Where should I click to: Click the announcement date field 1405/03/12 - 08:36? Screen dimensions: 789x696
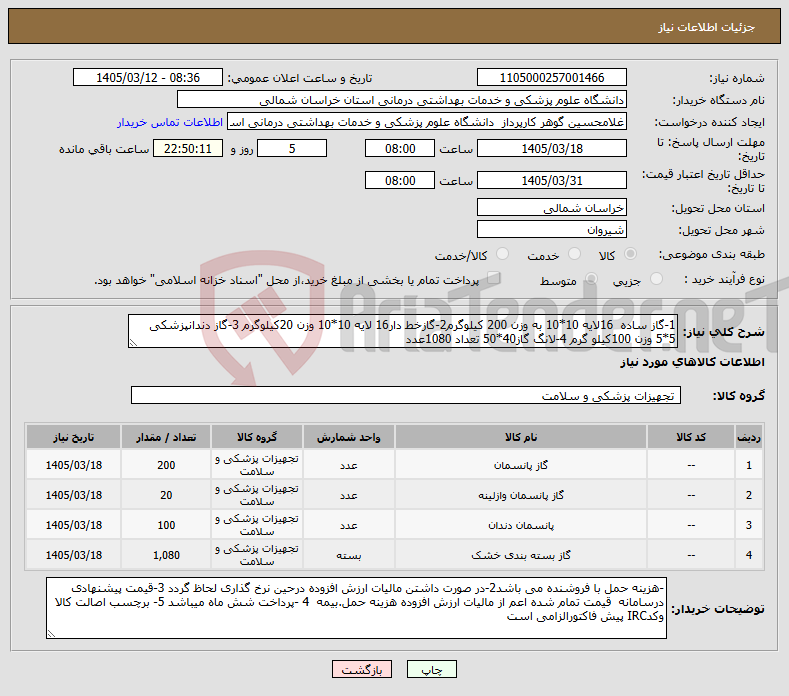pyautogui.click(x=148, y=78)
